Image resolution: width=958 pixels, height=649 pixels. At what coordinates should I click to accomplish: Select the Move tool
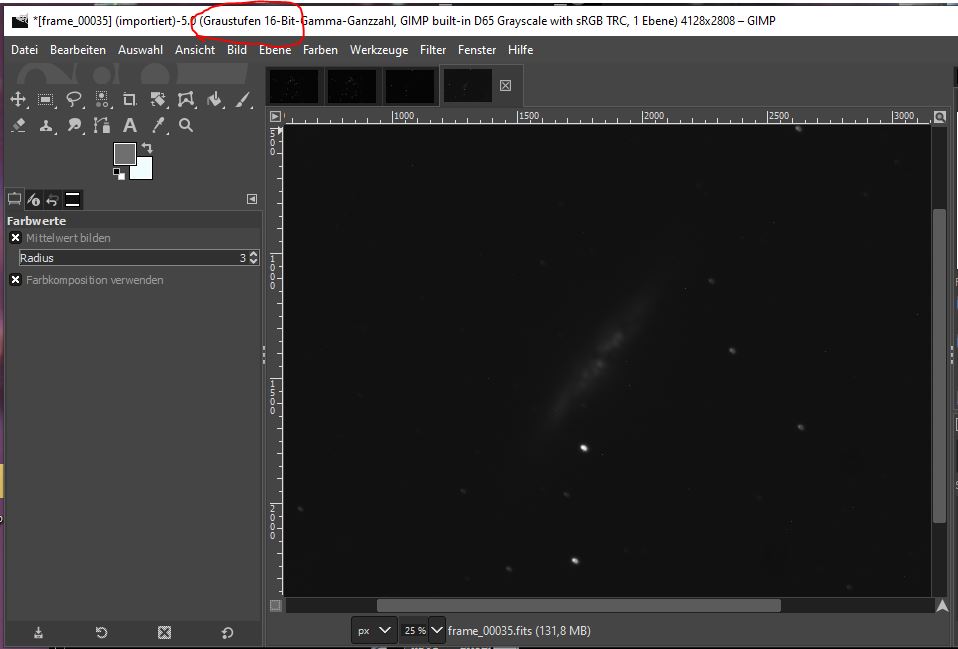pos(18,100)
